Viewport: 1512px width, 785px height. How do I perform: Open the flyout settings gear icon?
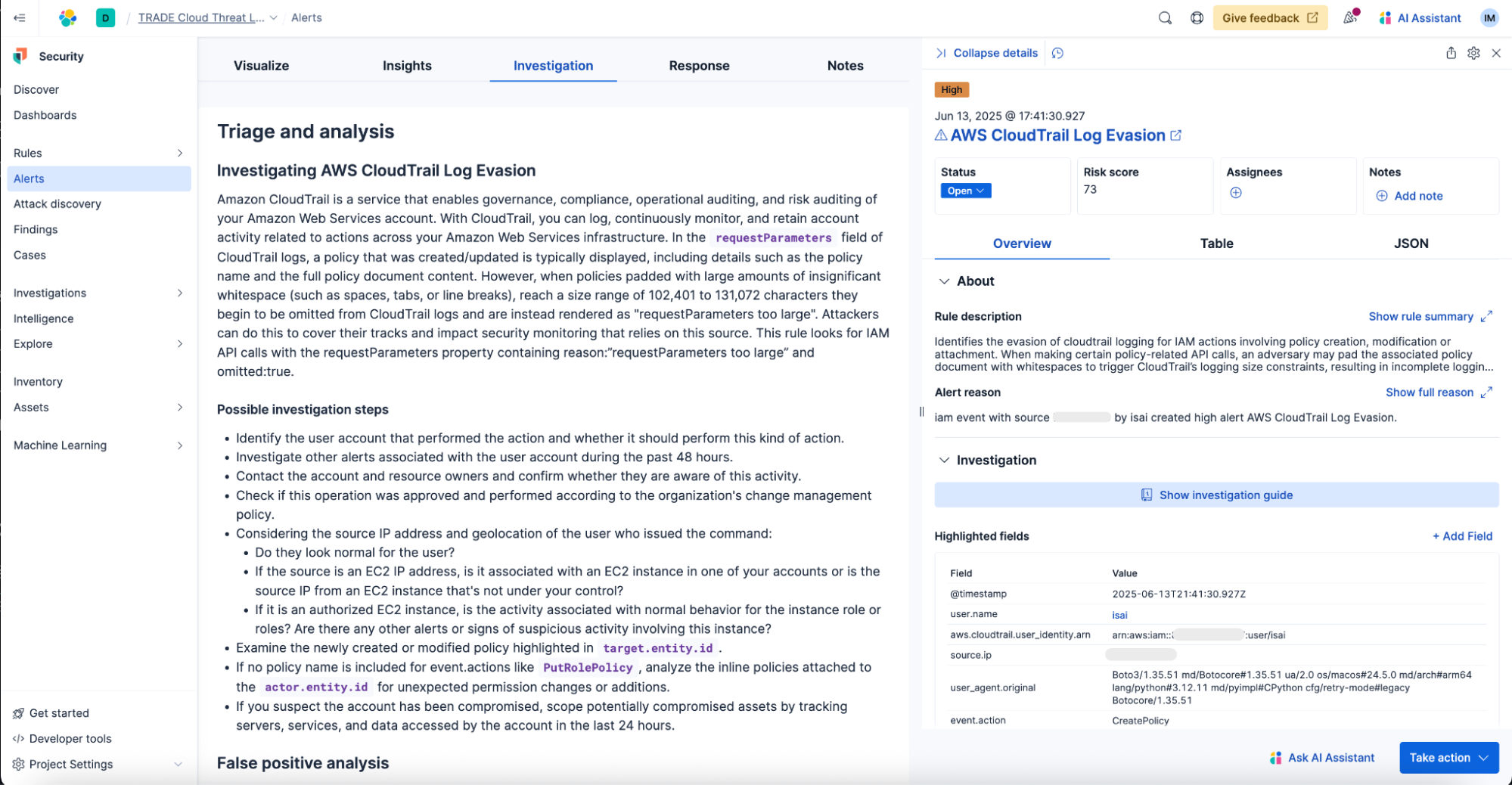[x=1473, y=53]
